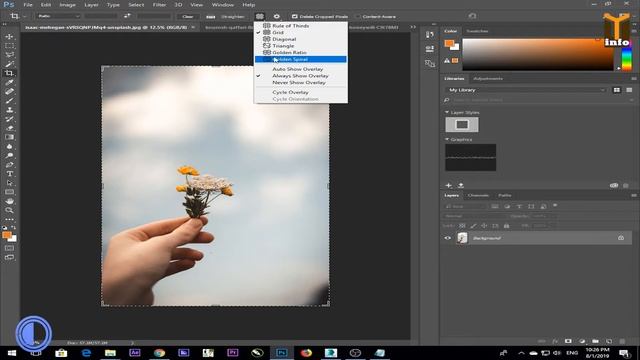Switch to the Adjustments tab
This screenshot has height=360, width=640.
pyautogui.click(x=488, y=78)
